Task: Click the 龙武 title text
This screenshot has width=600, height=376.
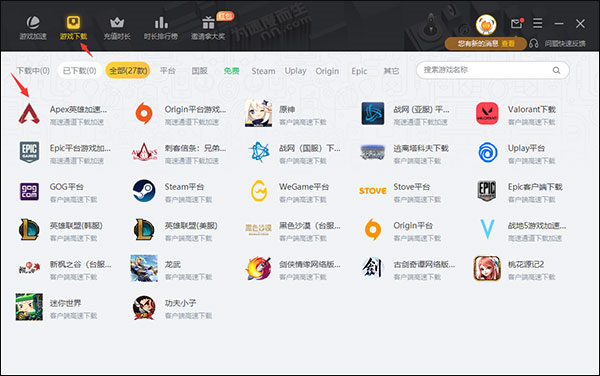Action: (x=173, y=264)
